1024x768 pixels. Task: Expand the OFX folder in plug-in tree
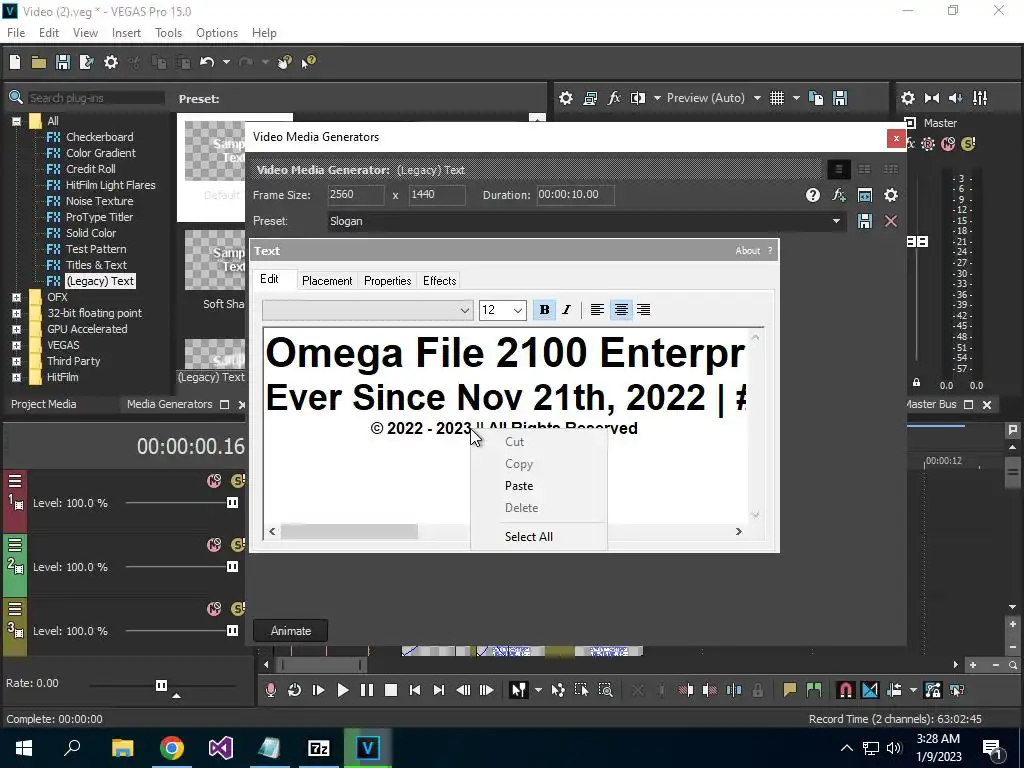[16, 297]
